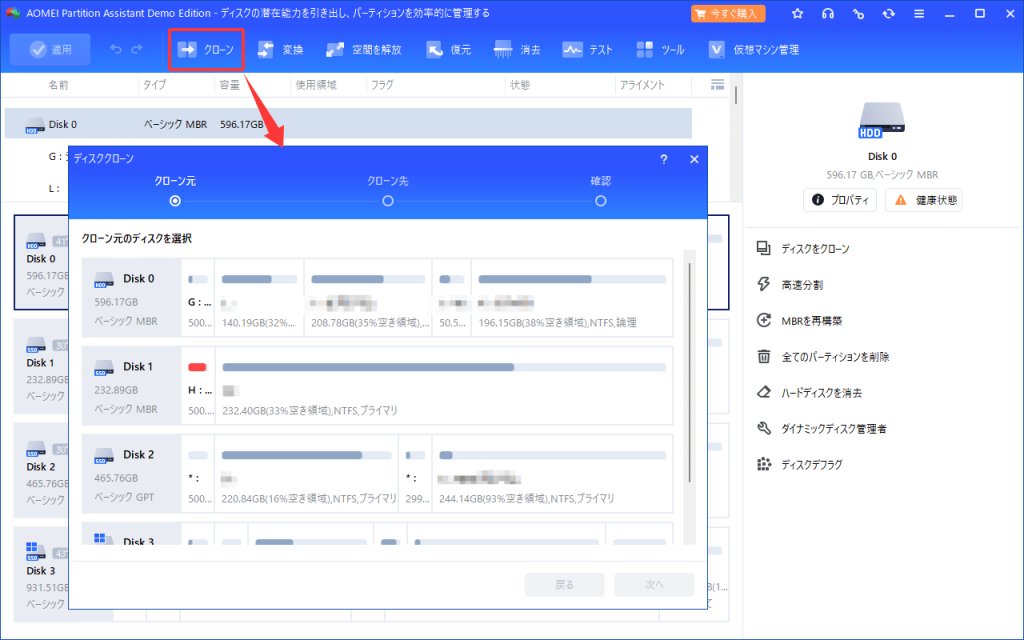
Task: Select Disk 0 row in main list
Action: tap(348, 123)
